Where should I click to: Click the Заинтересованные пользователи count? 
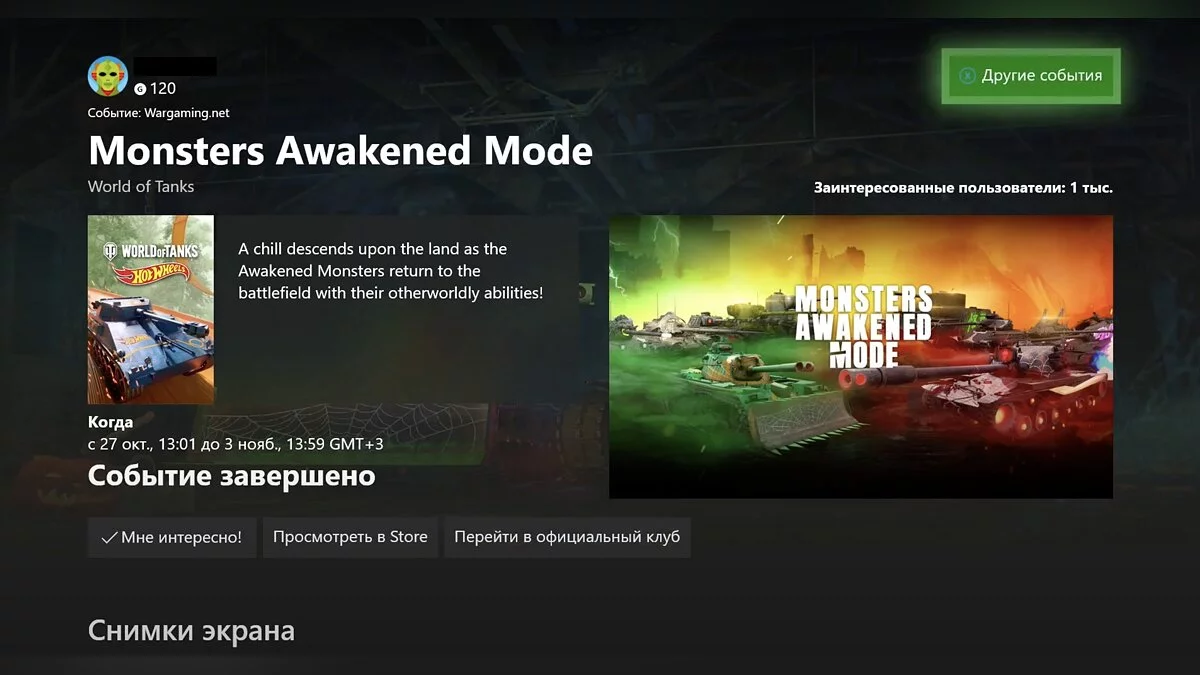(963, 187)
